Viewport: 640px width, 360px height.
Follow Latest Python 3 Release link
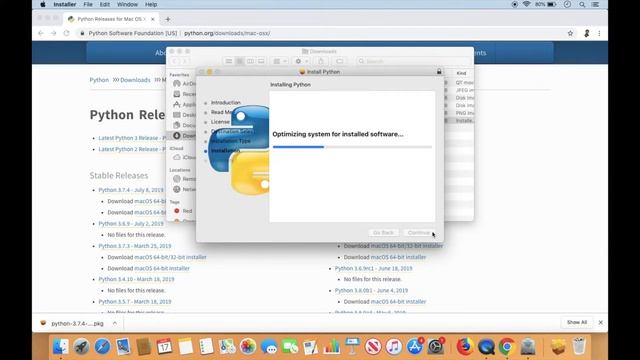pyautogui.click(x=132, y=138)
